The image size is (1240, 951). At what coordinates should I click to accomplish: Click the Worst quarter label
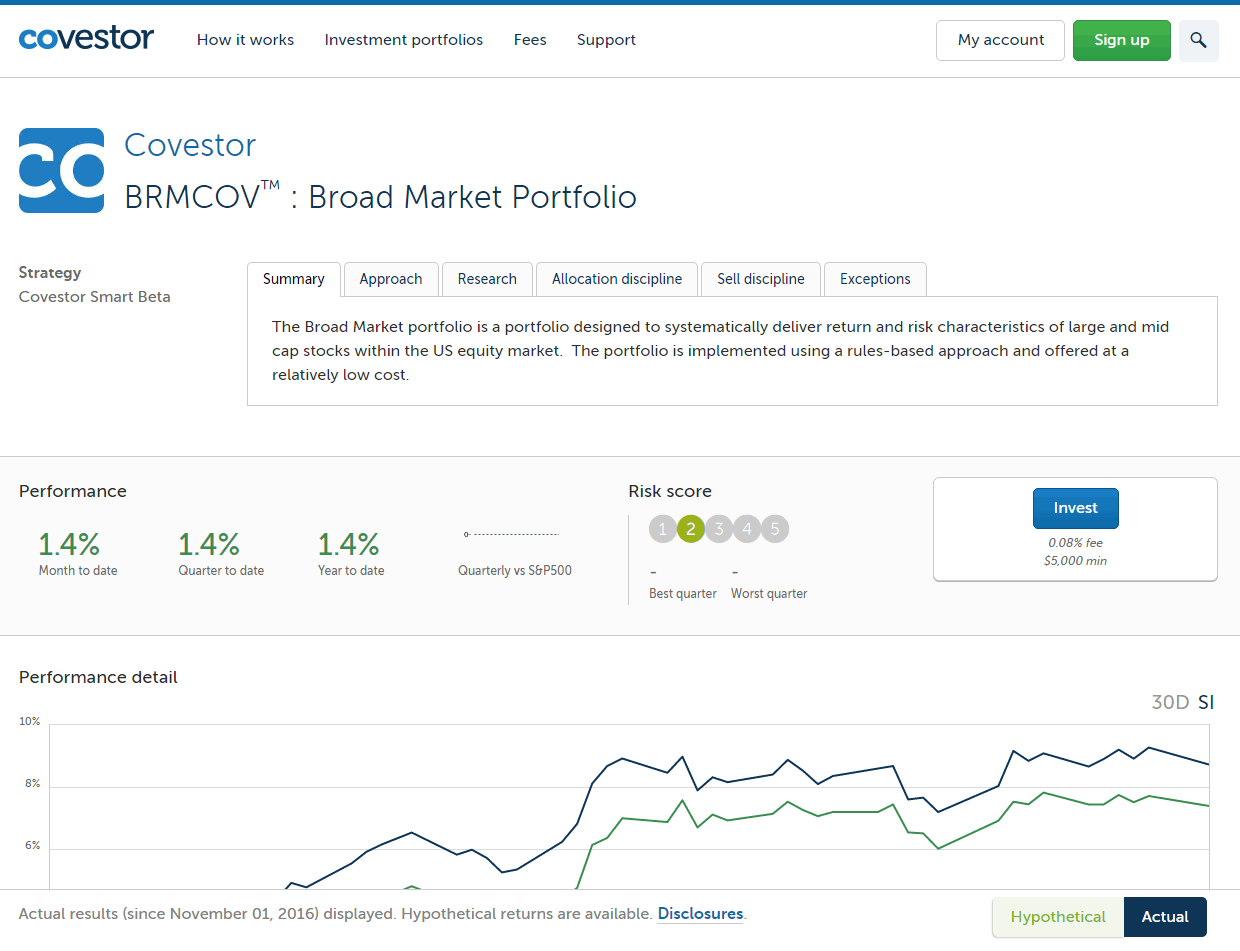(769, 594)
